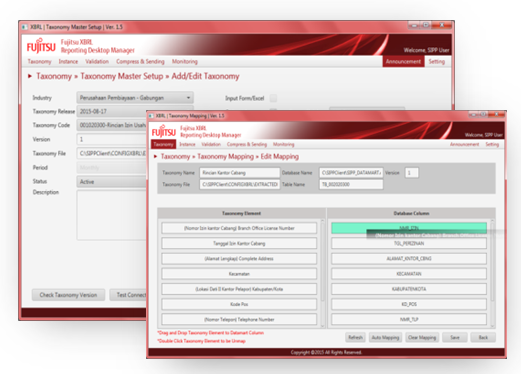Select the highlighted NMR_IZIN database column
The image size is (521, 374).
409,228
